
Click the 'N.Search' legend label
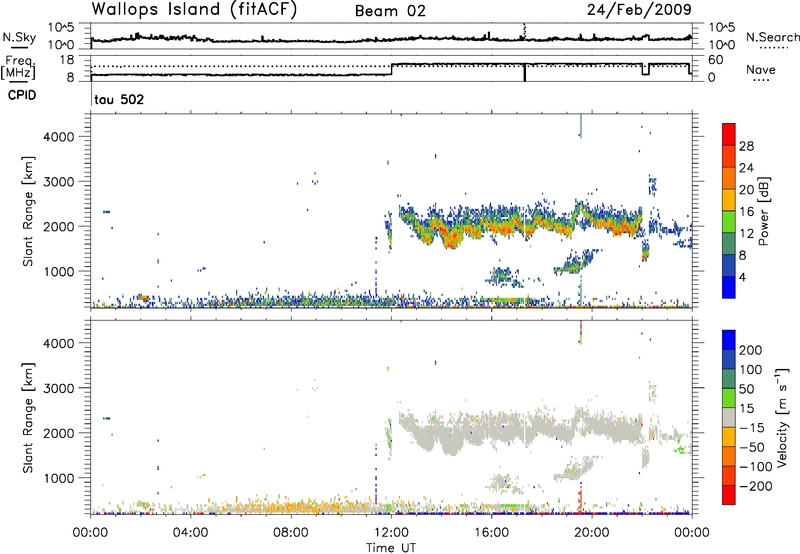(x=772, y=37)
